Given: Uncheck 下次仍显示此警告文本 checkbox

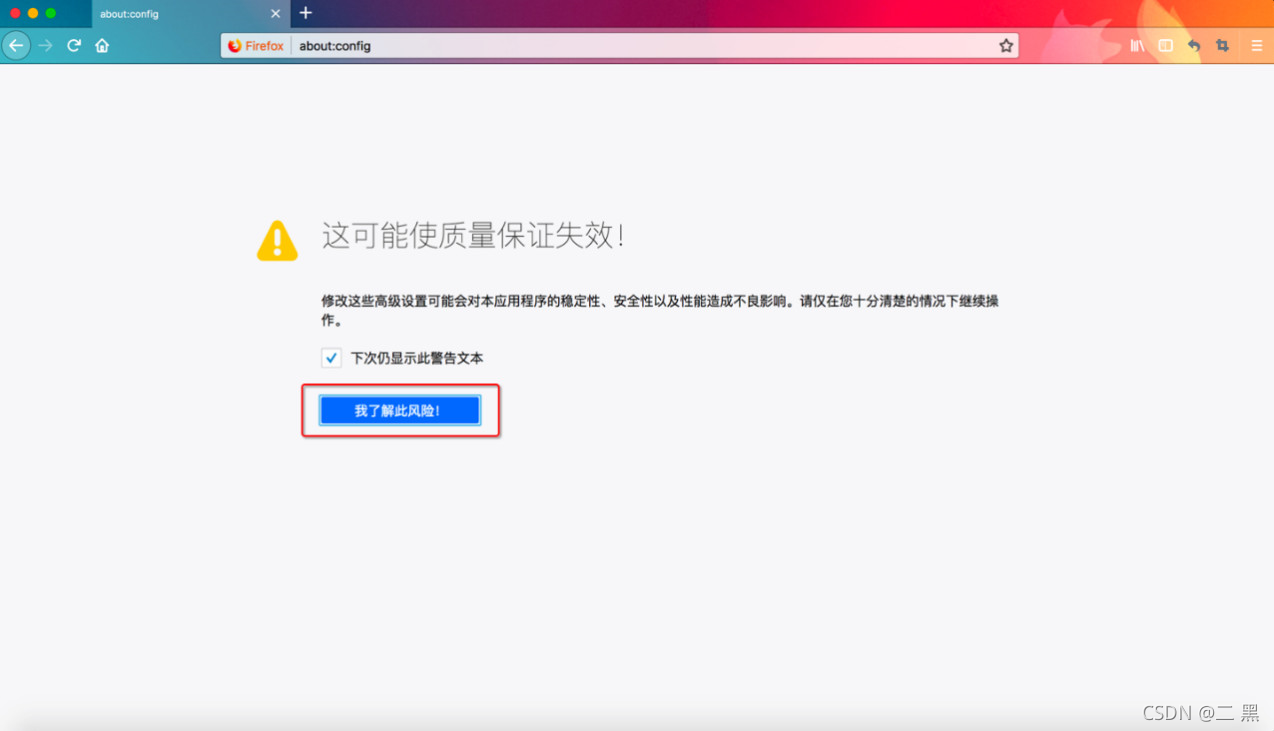Looking at the screenshot, I should [x=331, y=357].
